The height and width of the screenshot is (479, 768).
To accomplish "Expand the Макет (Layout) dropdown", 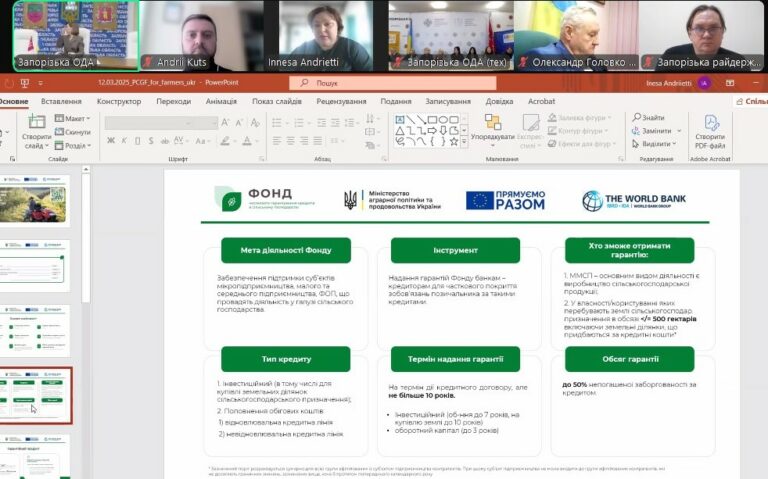I will [x=73, y=119].
